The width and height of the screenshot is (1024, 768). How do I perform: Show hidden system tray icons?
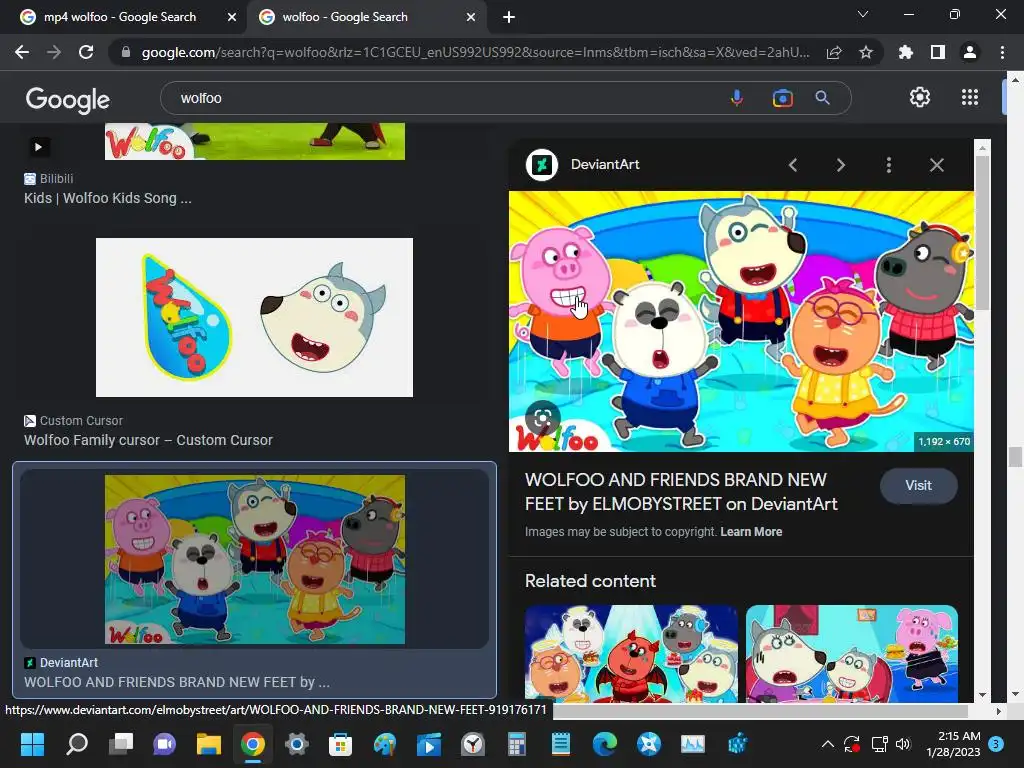[827, 744]
